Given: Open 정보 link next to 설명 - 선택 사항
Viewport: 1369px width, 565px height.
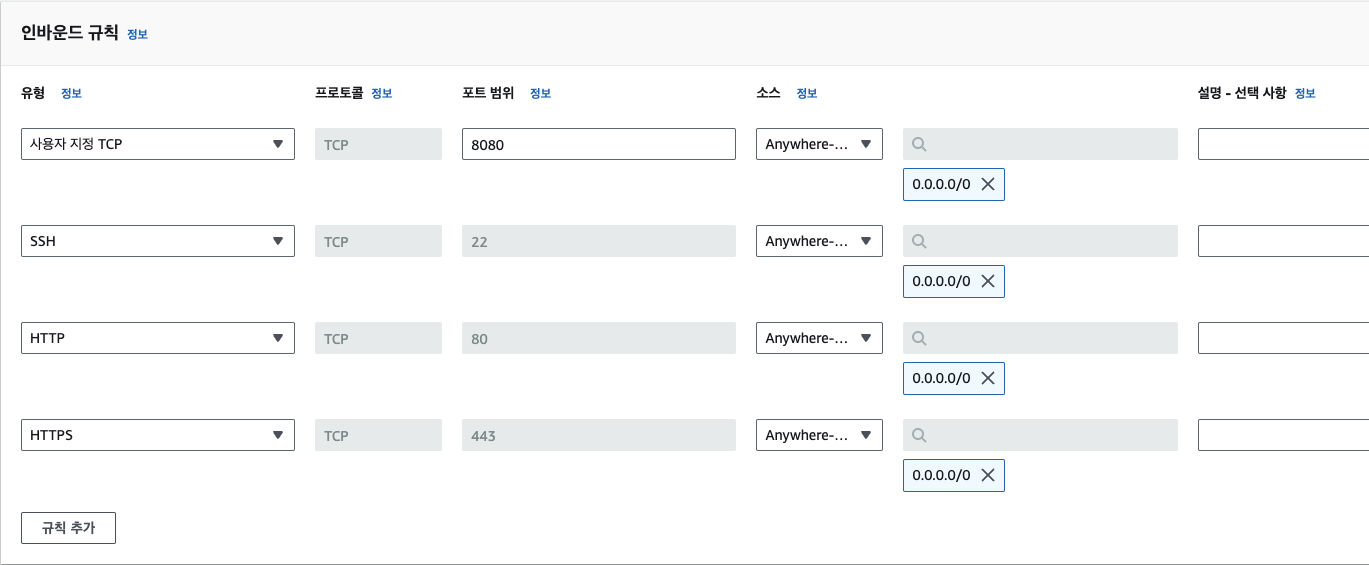Looking at the screenshot, I should pyautogui.click(x=1305, y=93).
